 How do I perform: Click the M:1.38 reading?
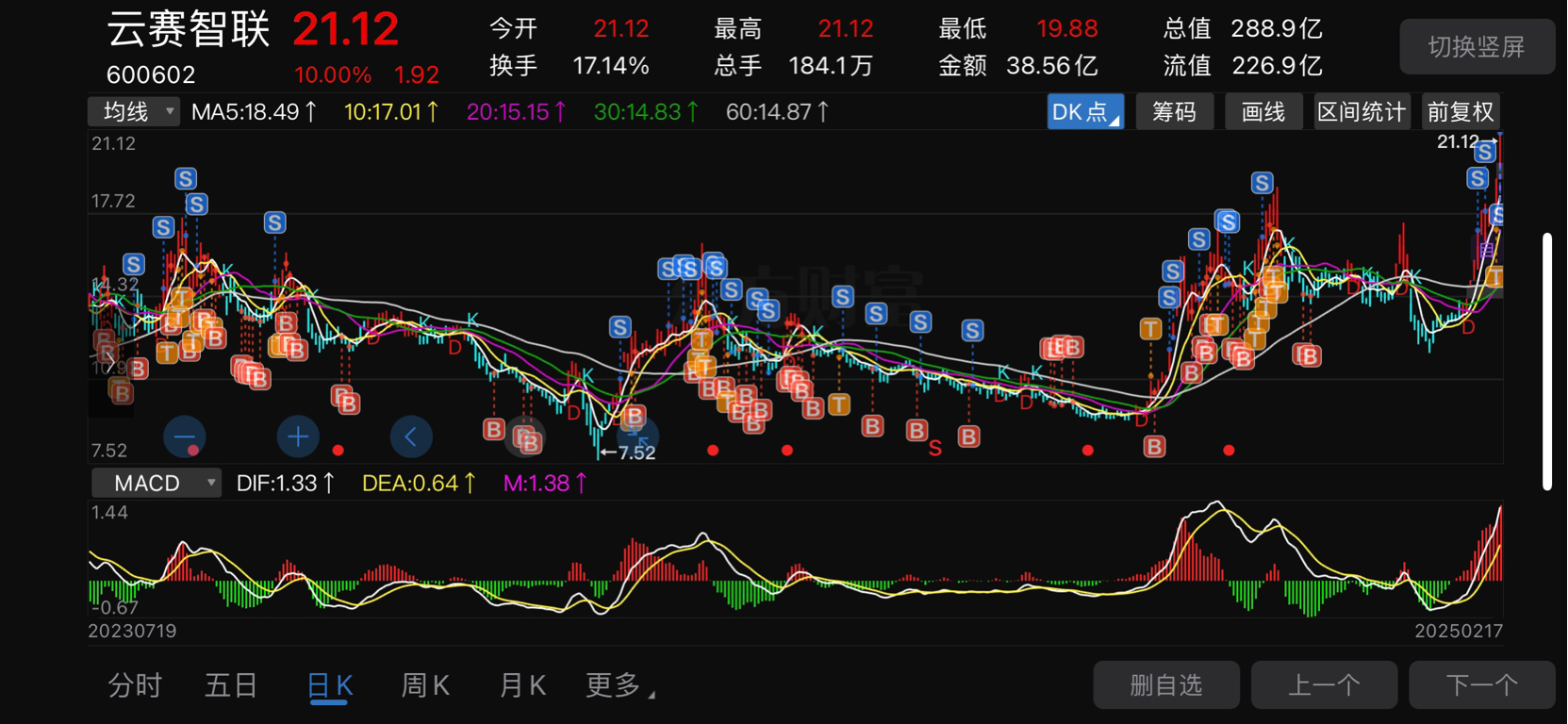(x=545, y=484)
